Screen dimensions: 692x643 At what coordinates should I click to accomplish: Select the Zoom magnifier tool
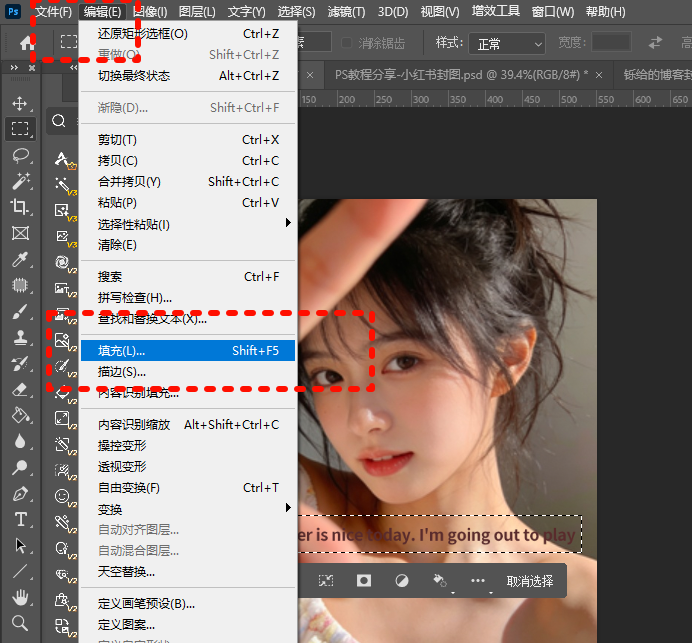(x=20, y=623)
